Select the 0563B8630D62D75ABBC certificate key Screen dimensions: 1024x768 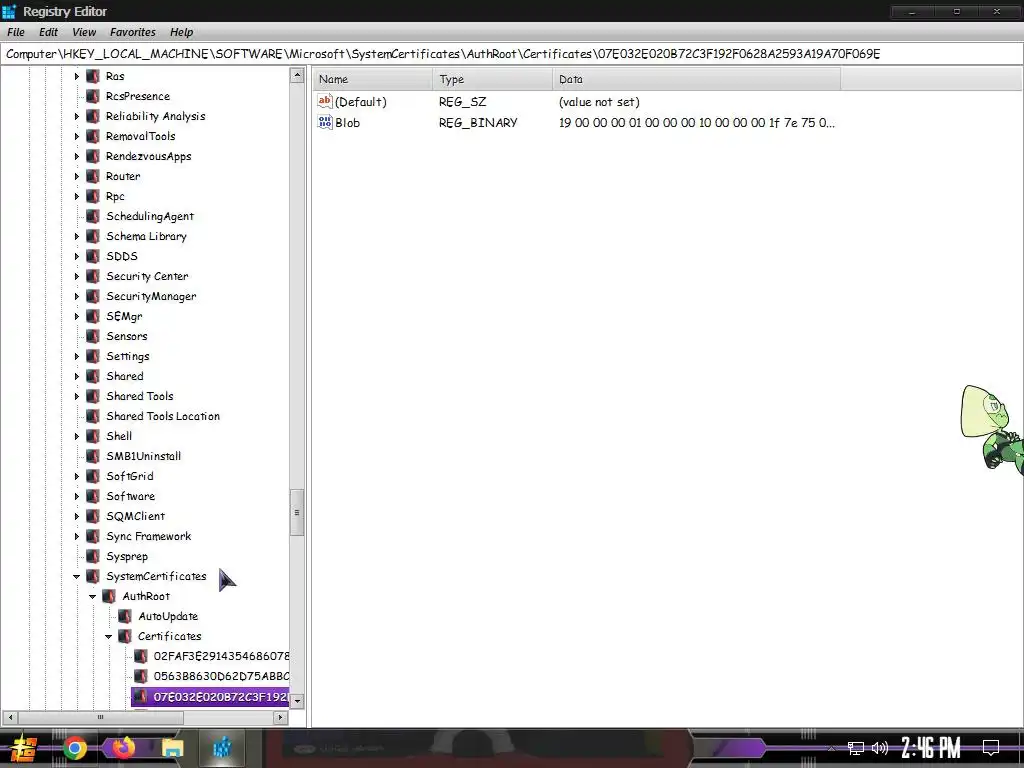(221, 677)
